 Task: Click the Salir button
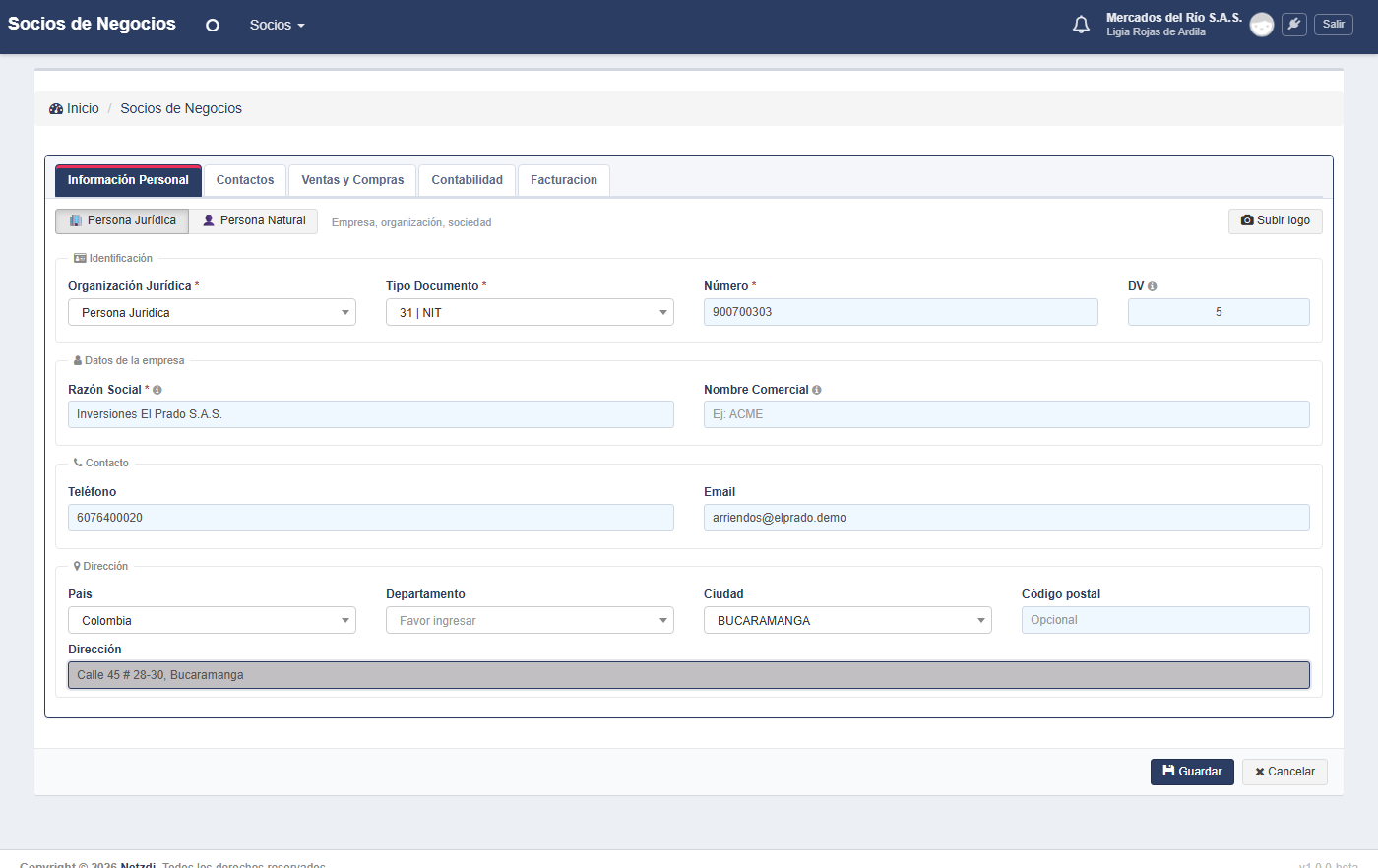[x=1334, y=25]
